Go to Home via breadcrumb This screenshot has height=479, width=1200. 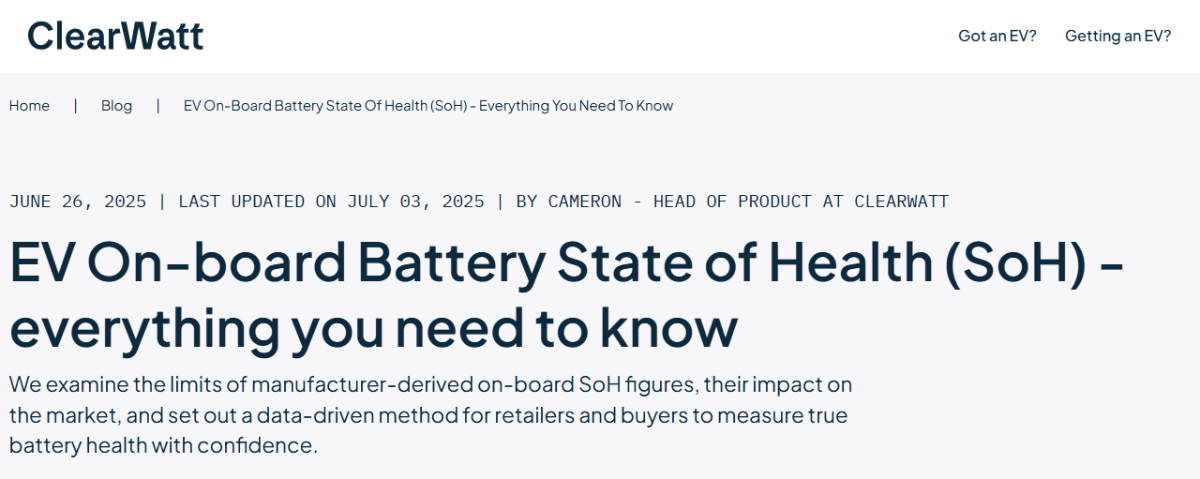29,106
